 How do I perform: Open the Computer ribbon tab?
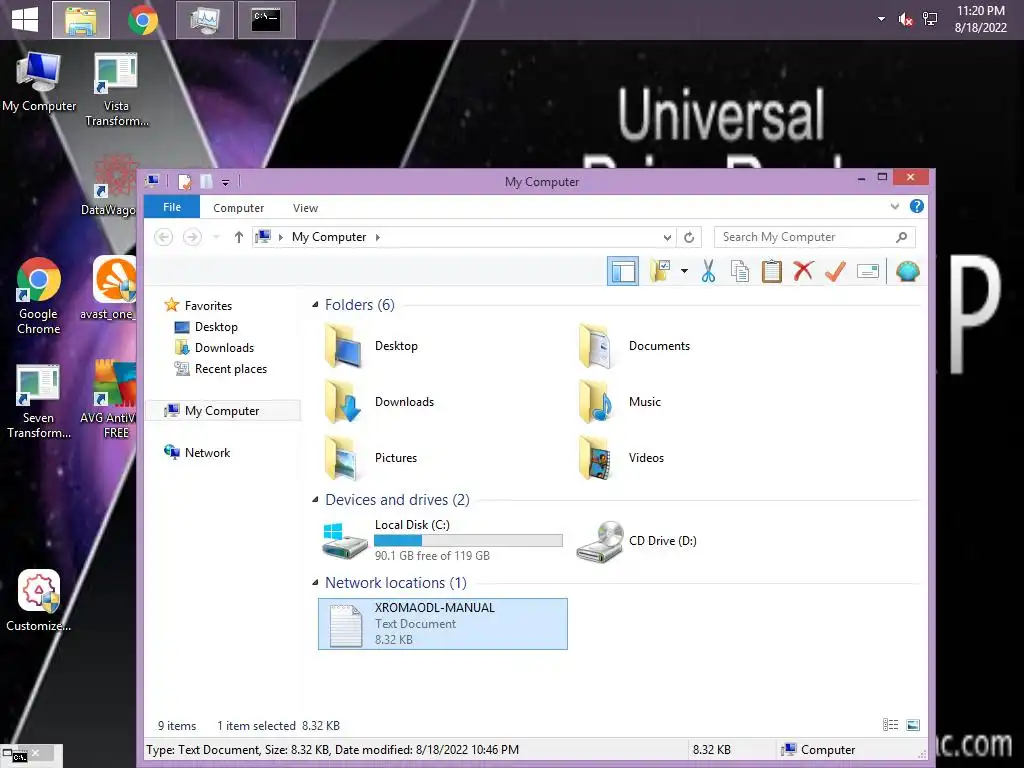[238, 208]
